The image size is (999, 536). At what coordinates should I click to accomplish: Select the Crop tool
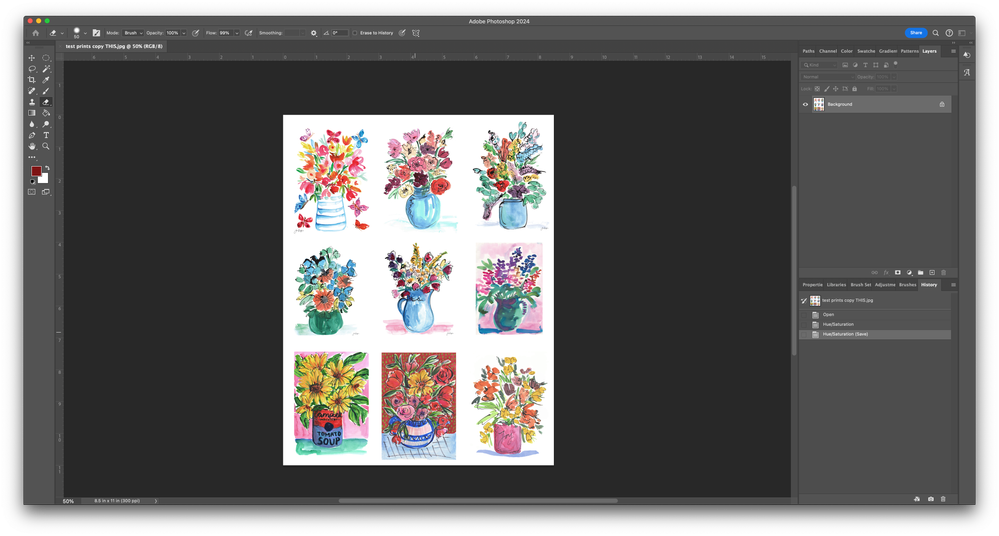32,80
